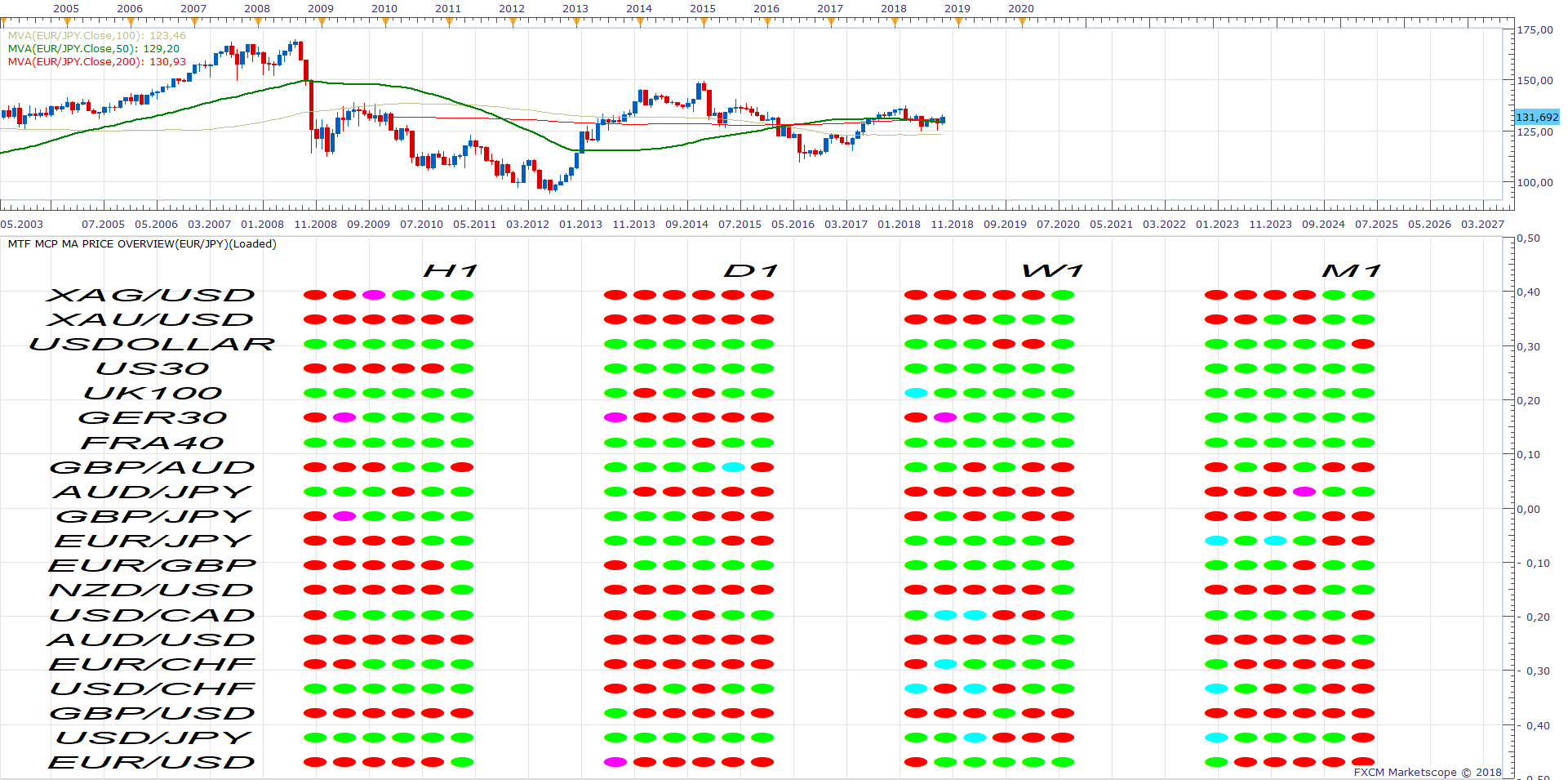Image resolution: width=1568 pixels, height=780 pixels.
Task: Click the cyan dot in USD/JPY W1 row
Action: [975, 738]
